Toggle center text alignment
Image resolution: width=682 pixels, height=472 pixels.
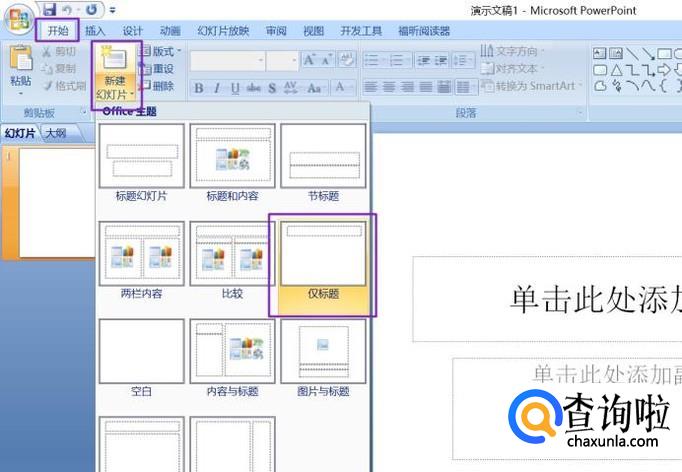coord(388,87)
